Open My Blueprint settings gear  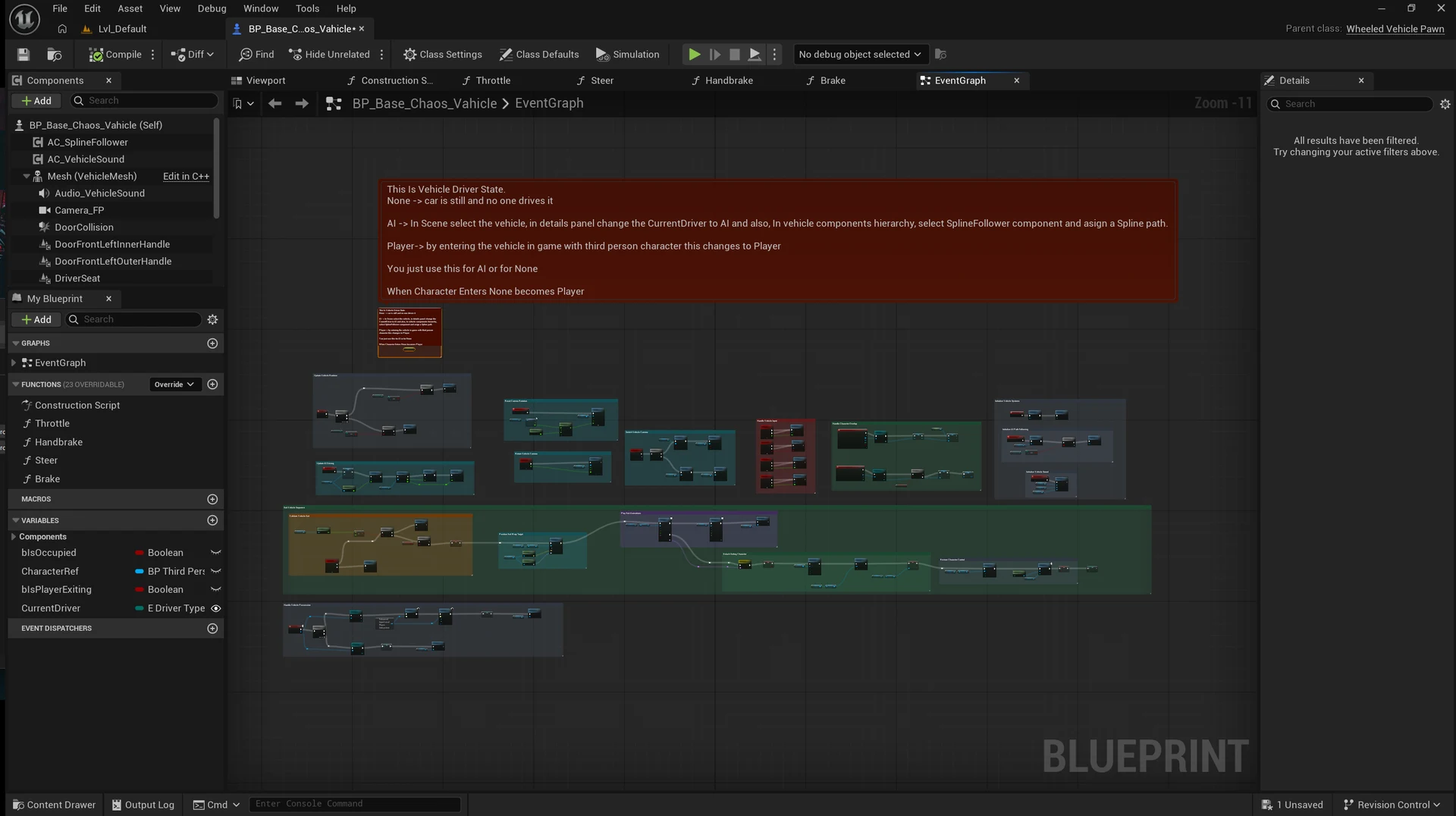212,320
